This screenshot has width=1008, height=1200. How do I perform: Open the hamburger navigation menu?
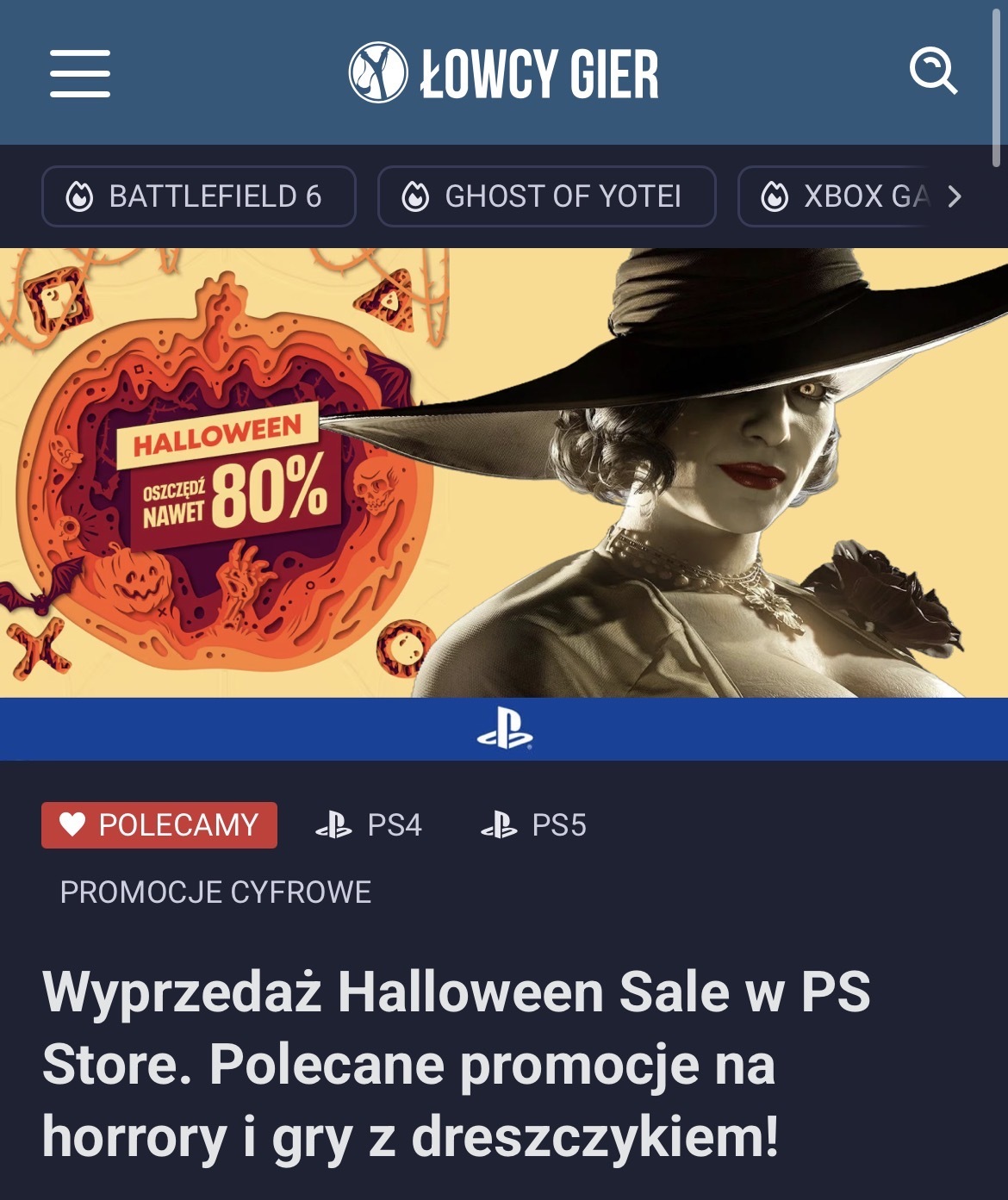(x=80, y=73)
